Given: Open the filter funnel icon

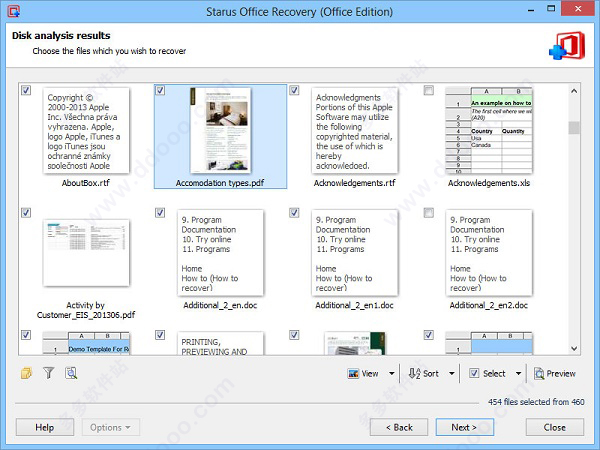Looking at the screenshot, I should pyautogui.click(x=49, y=373).
